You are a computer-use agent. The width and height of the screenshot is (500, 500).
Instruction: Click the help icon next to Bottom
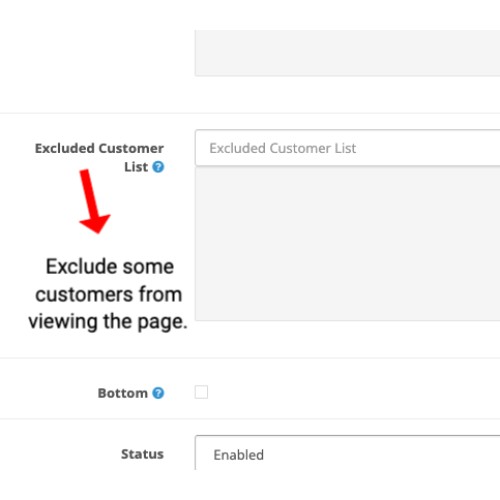(x=158, y=393)
